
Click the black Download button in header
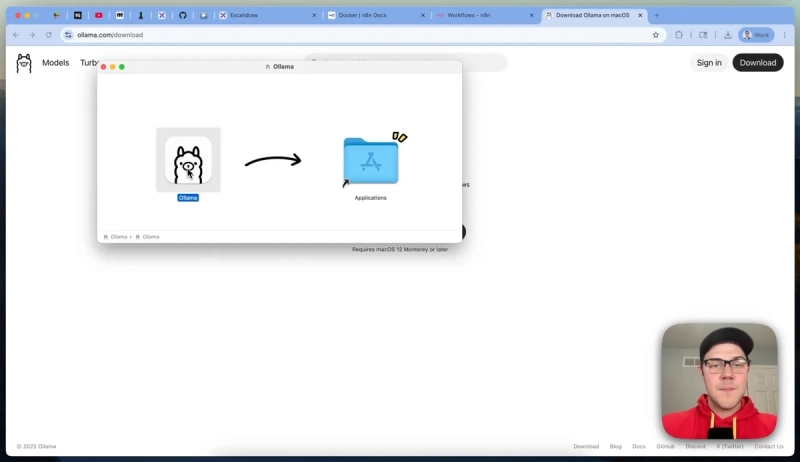758,63
